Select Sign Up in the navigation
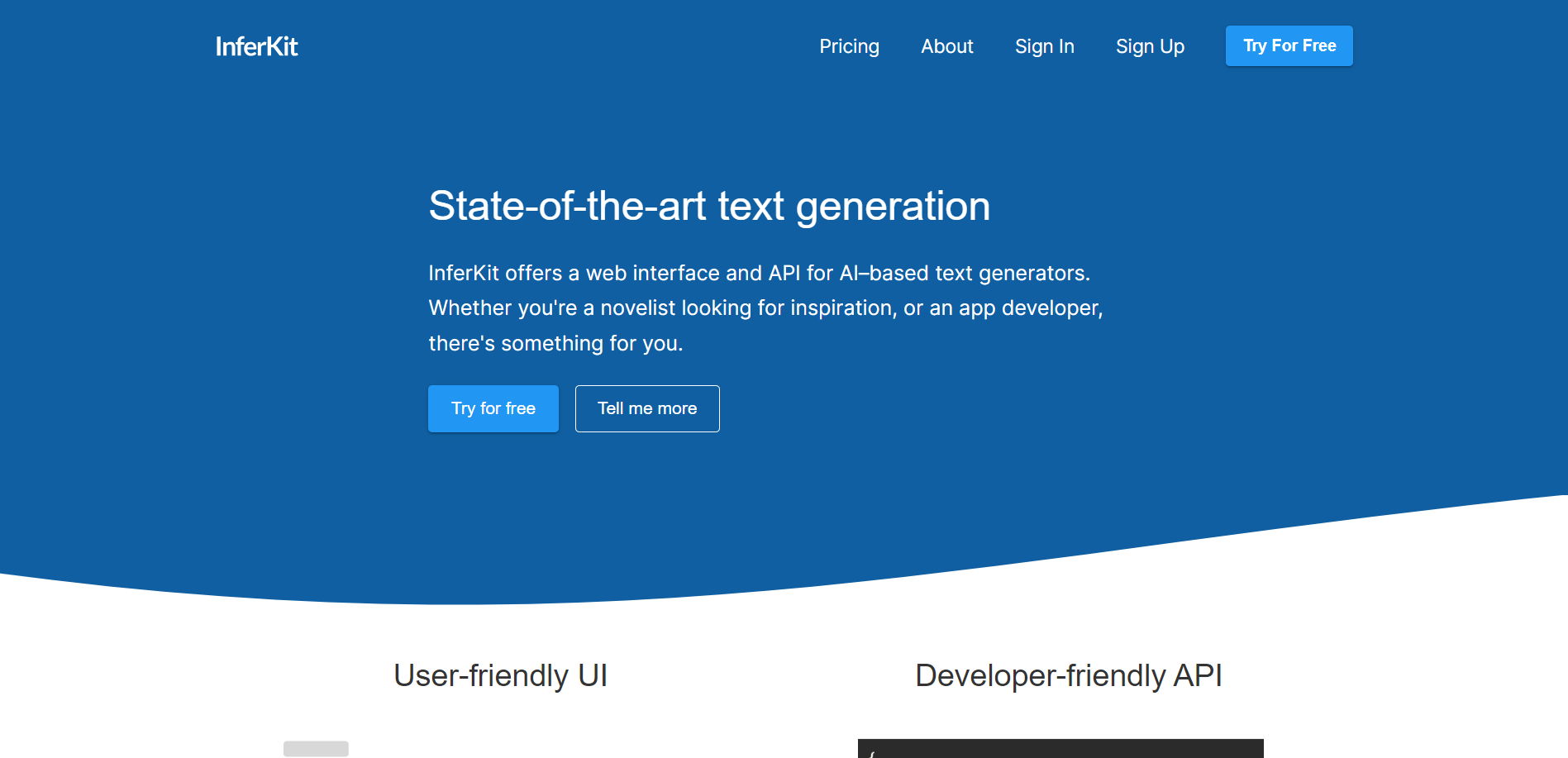 (x=1150, y=46)
